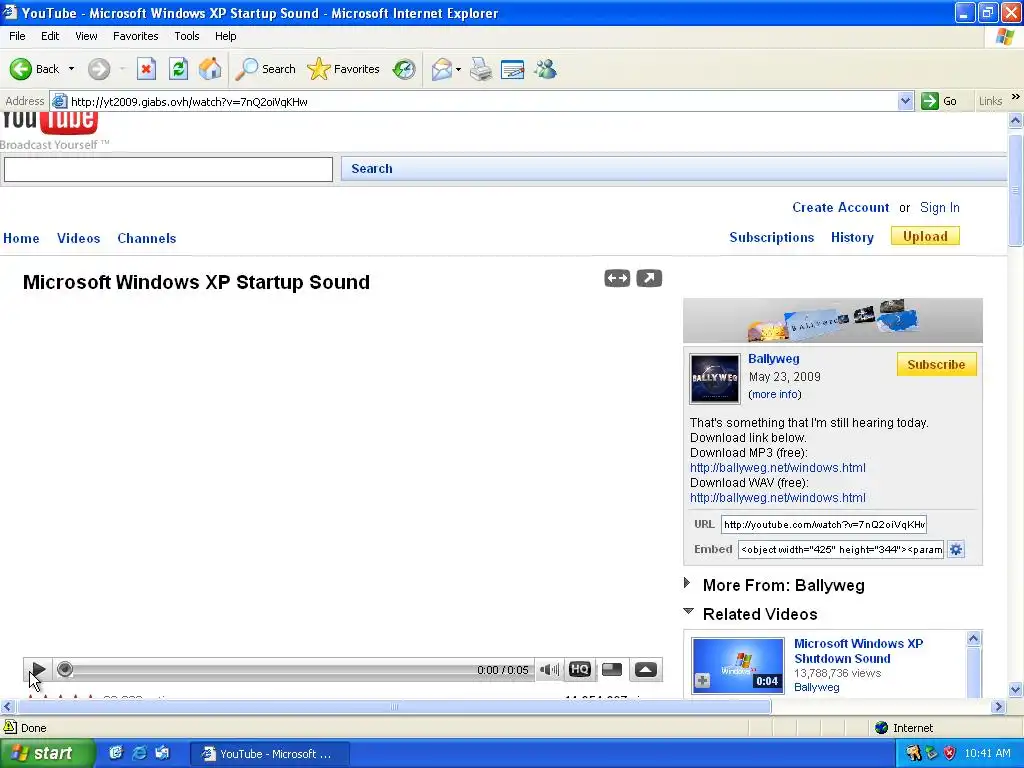
Task: Toggle the widescreen player size icon
Action: click(617, 278)
